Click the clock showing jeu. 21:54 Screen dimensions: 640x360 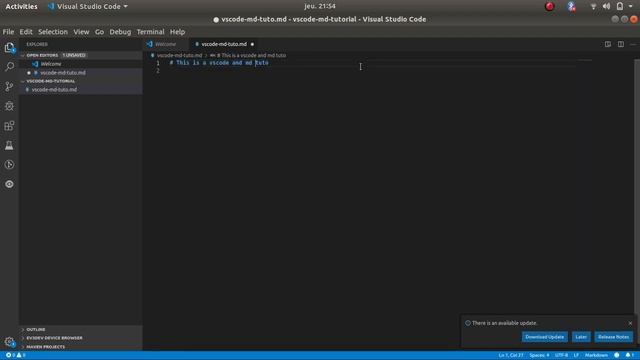click(x=320, y=6)
